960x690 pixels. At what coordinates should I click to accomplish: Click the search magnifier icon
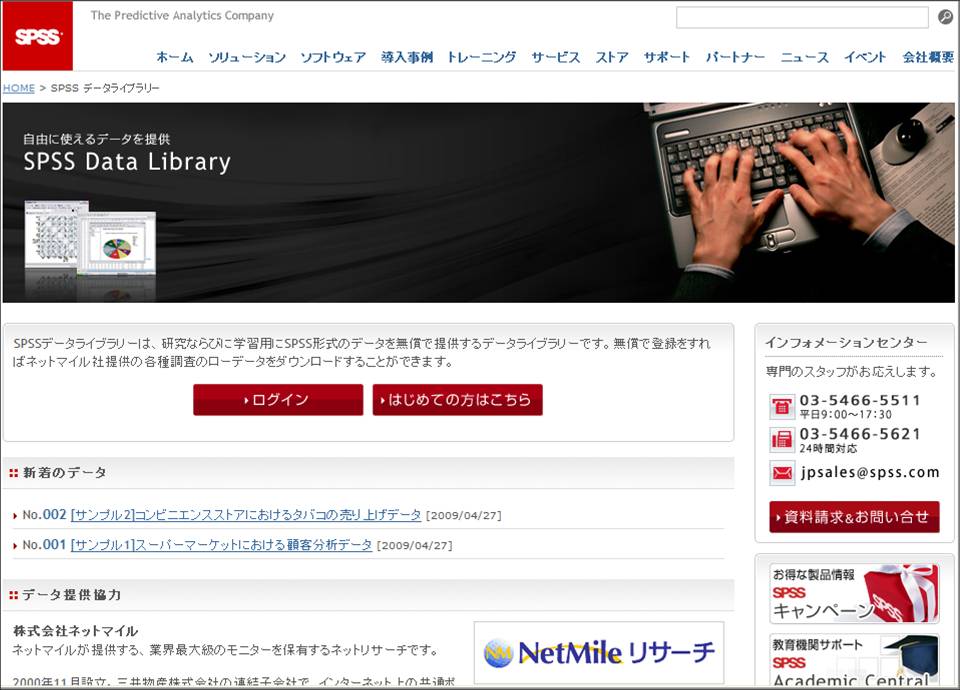(x=945, y=17)
